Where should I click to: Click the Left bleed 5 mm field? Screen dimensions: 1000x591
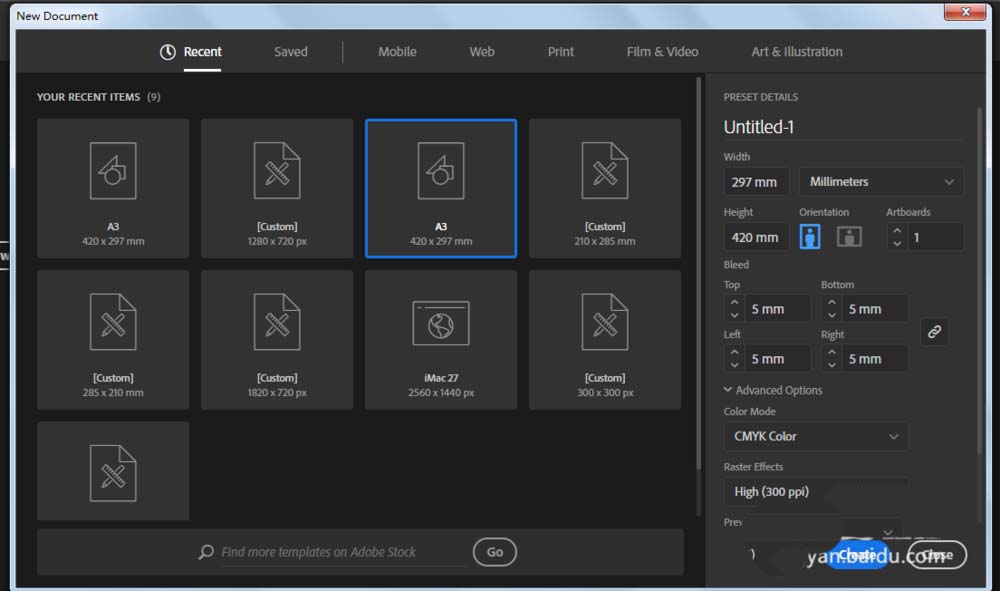point(777,359)
